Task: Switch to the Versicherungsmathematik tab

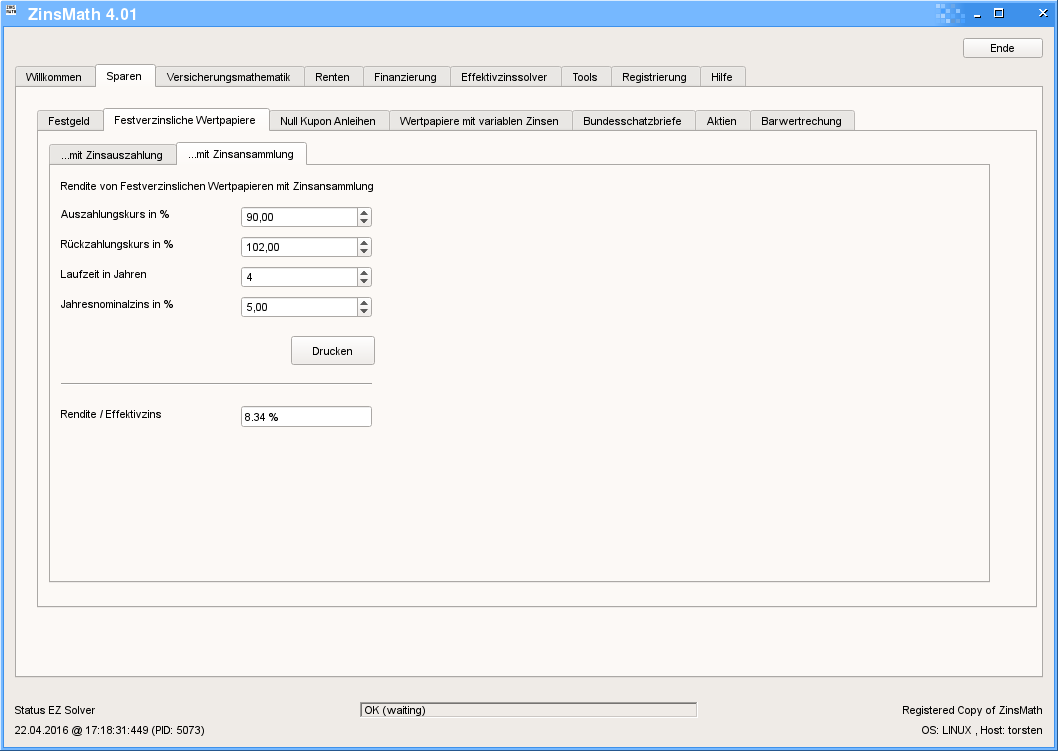Action: (228, 77)
